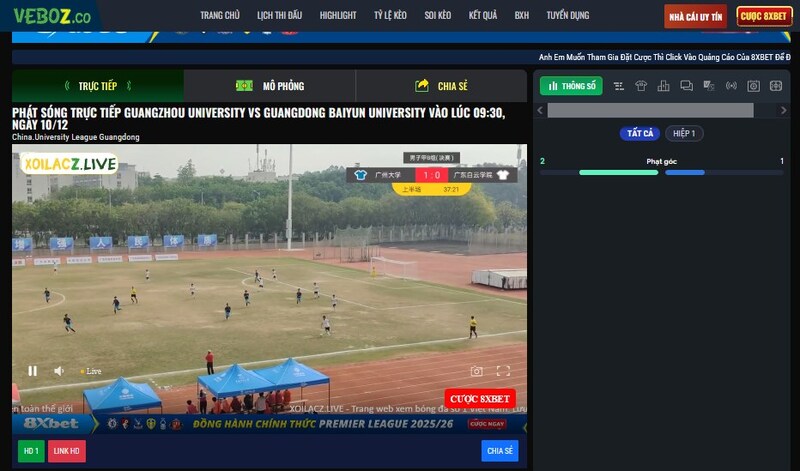Open the TỶ LỆ KÈO menu
The width and height of the screenshot is (800, 471).
pyautogui.click(x=390, y=16)
